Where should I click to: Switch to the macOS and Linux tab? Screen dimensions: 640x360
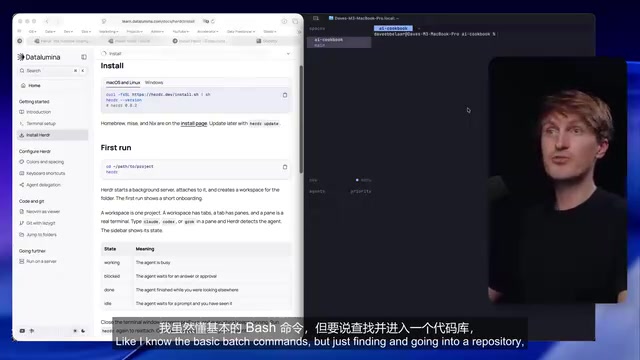coord(123,82)
